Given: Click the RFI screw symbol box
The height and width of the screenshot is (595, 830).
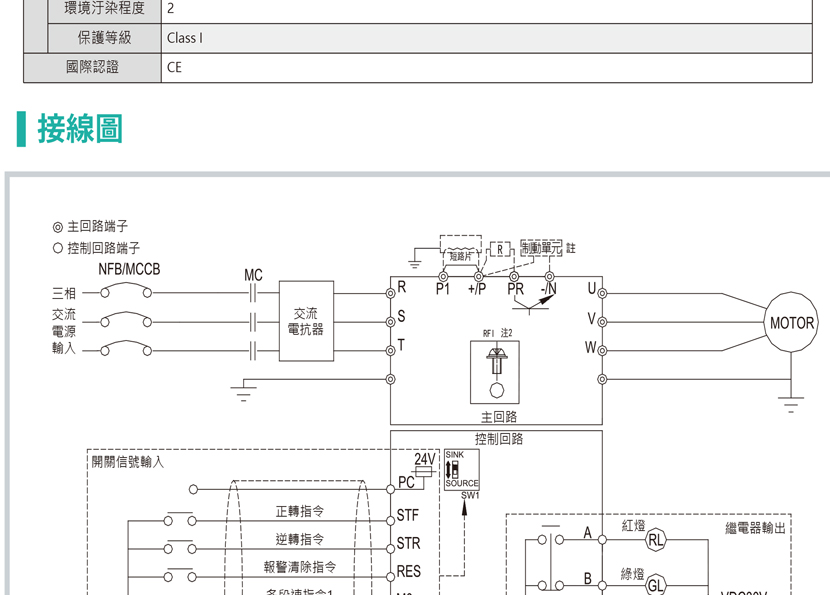Looking at the screenshot, I should pyautogui.click(x=494, y=372).
